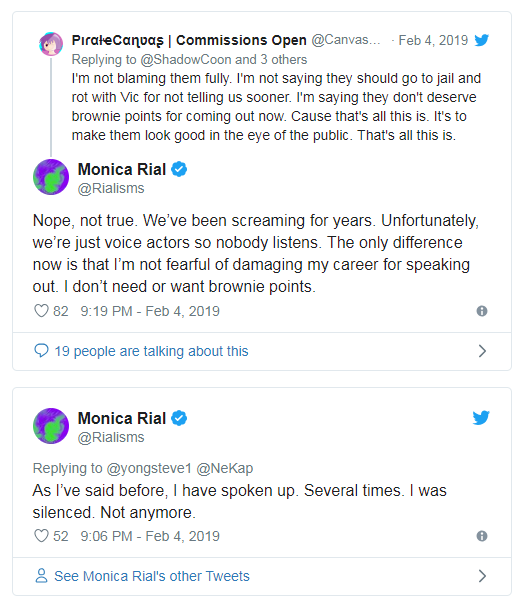
Task: Open info icon on 9:19 PM tweet
Action: [482, 311]
